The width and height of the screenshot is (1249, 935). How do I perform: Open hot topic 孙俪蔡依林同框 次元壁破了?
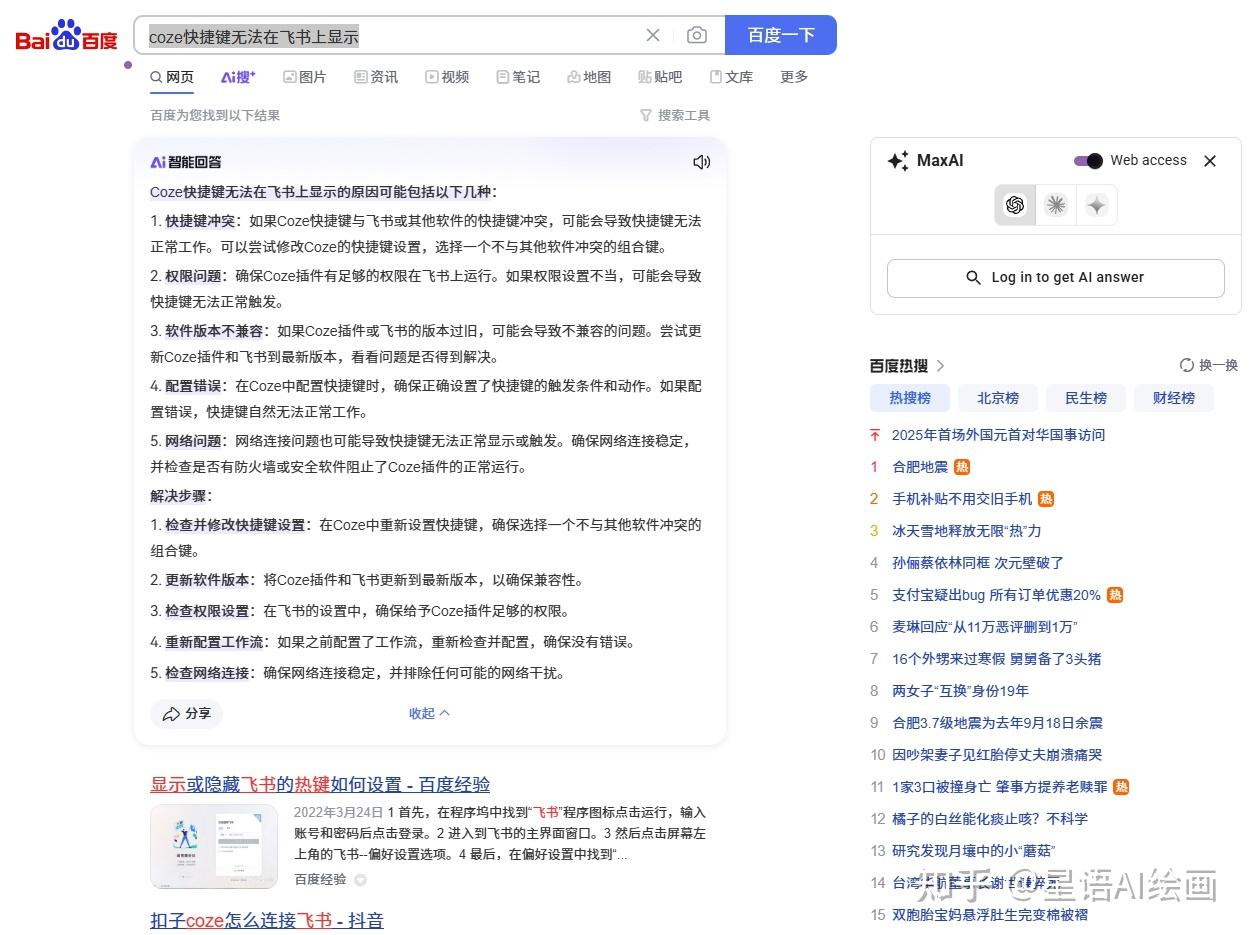(978, 563)
